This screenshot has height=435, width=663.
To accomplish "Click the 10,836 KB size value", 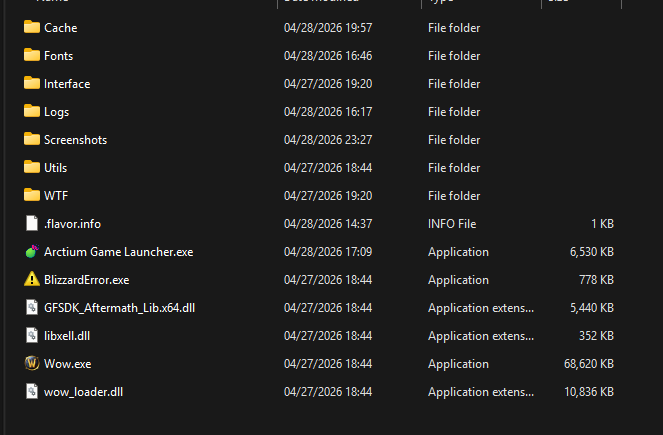I will 591,392.
